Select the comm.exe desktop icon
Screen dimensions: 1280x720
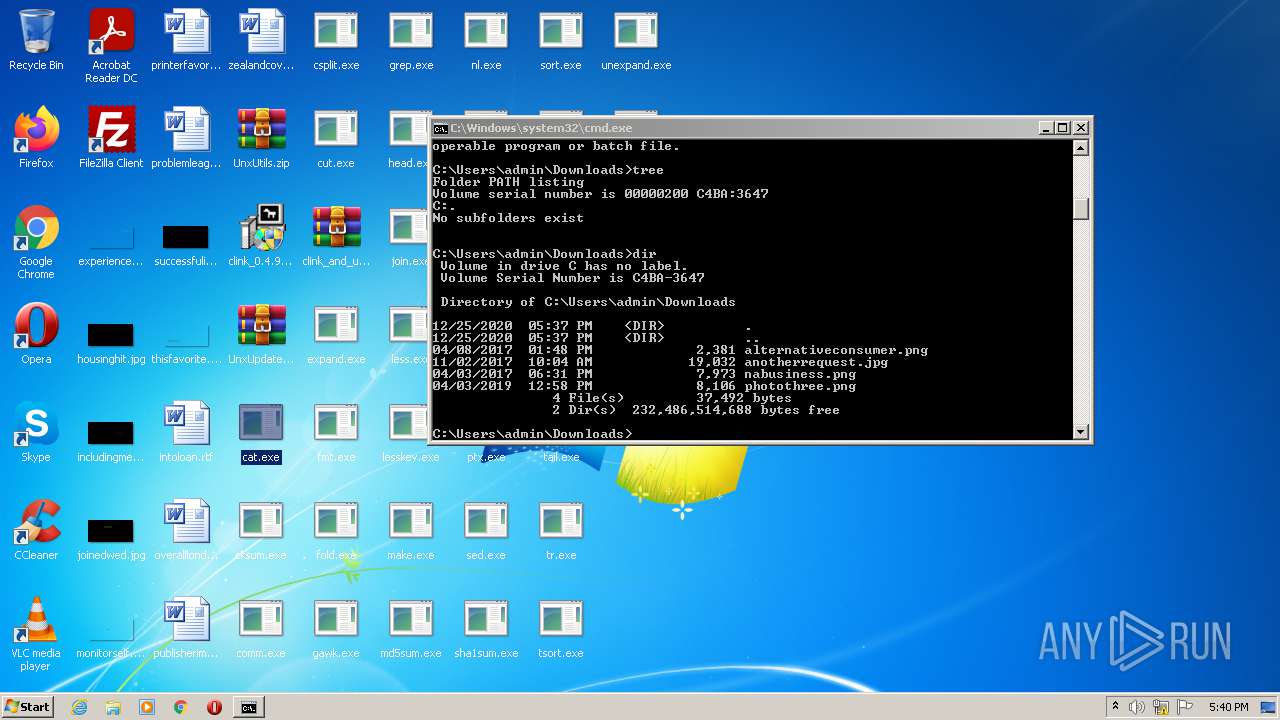261,628
